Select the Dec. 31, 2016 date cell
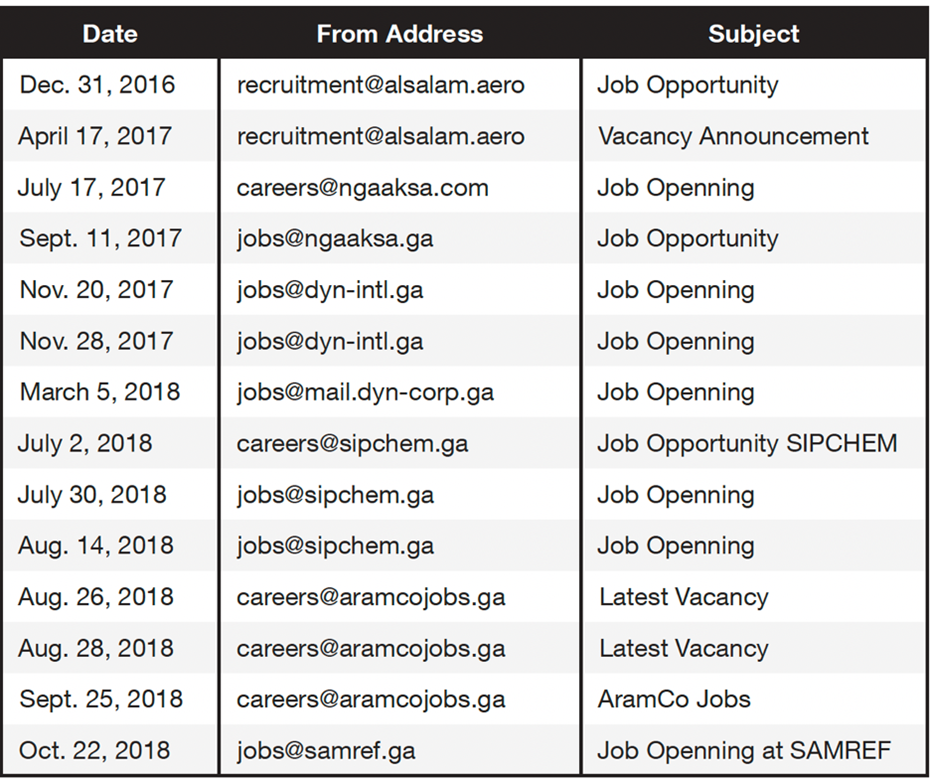 97,85
